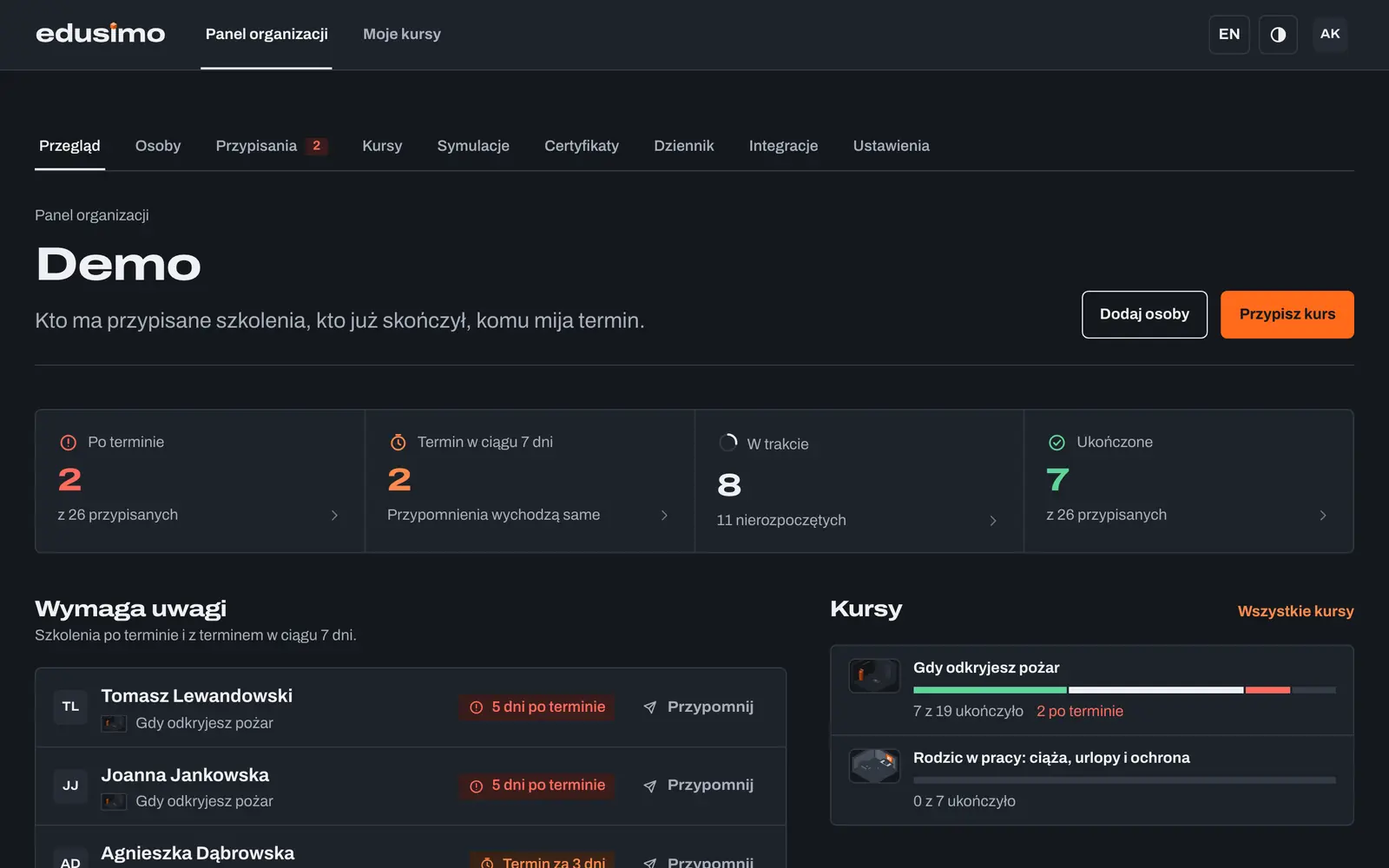
Task: Click Przypomnij for Joanna Jankowska
Action: (x=699, y=786)
